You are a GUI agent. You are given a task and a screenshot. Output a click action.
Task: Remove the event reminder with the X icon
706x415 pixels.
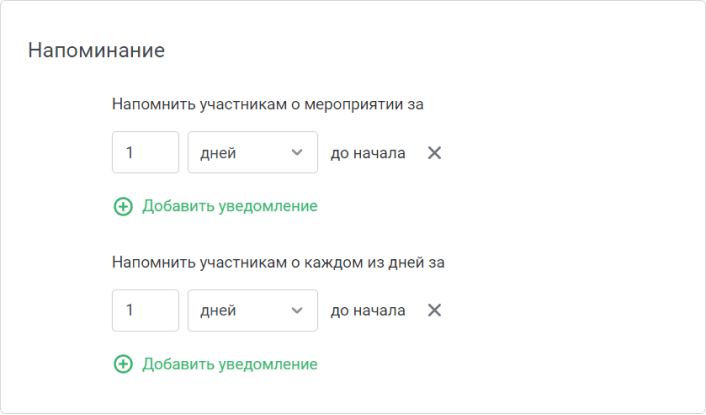[x=434, y=153]
